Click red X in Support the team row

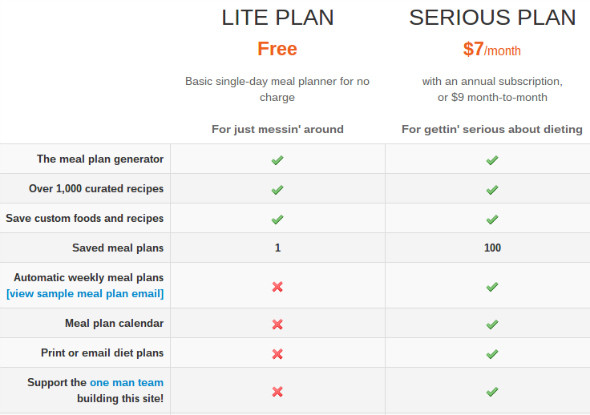[x=277, y=392]
